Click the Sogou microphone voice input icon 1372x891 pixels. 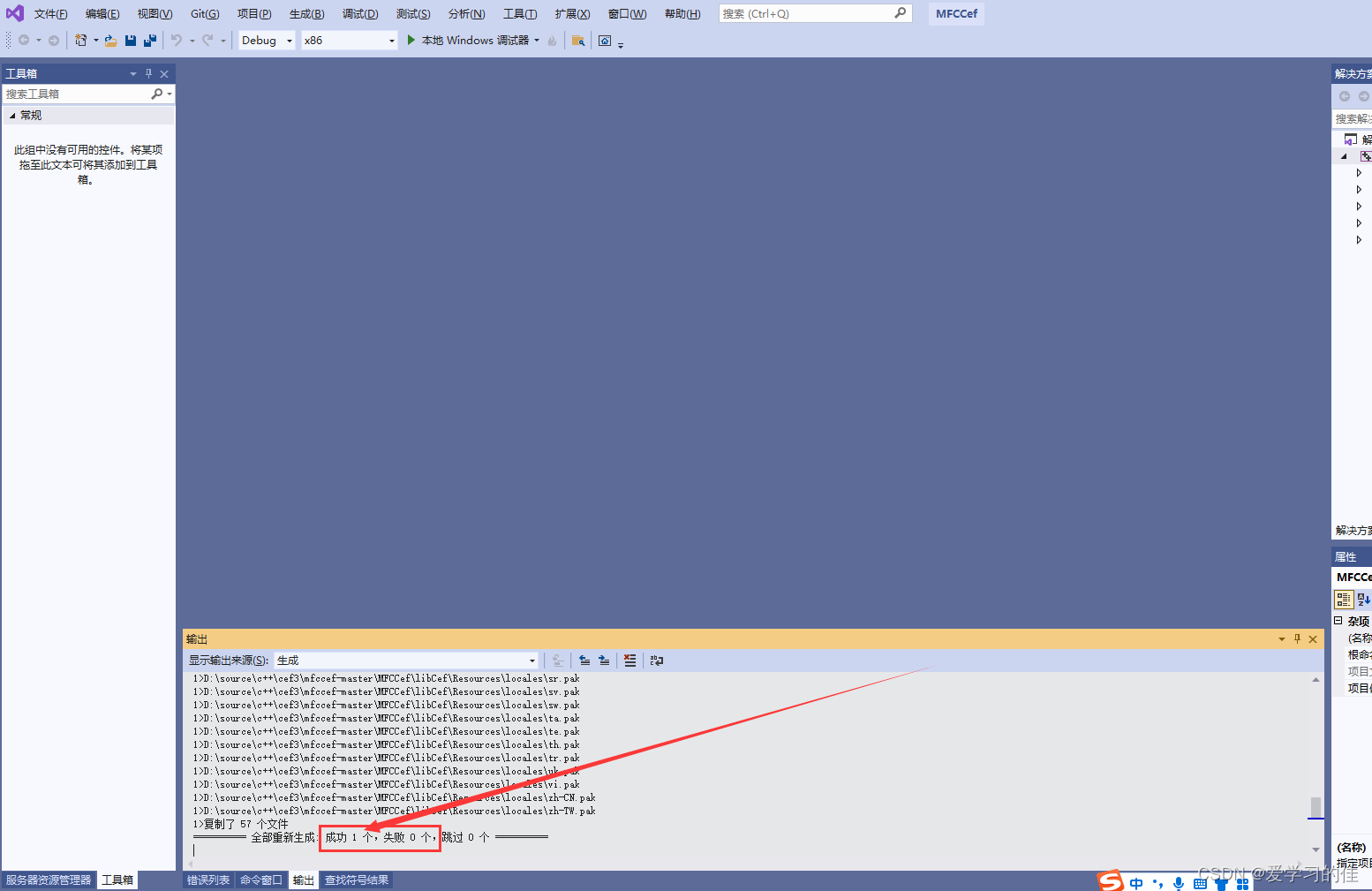click(x=1179, y=883)
